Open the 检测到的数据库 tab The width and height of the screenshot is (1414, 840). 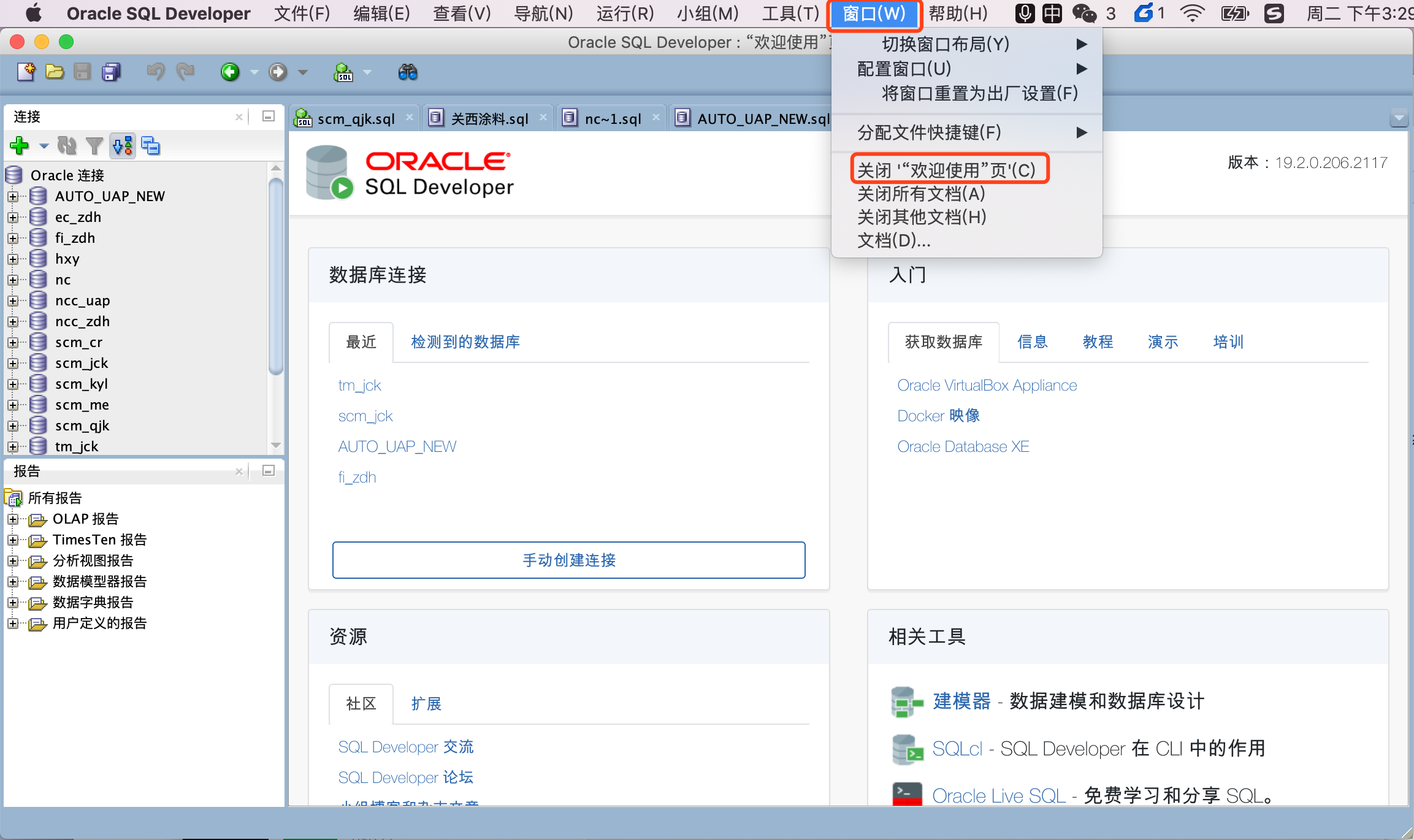[465, 342]
